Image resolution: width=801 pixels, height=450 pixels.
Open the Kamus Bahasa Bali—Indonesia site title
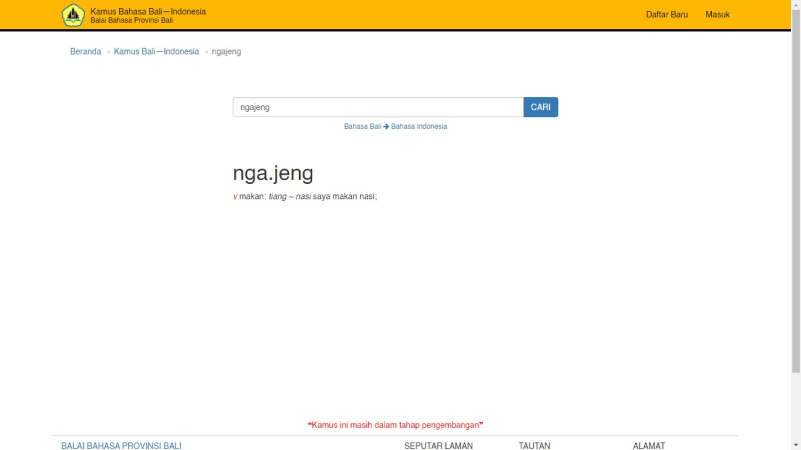point(148,11)
